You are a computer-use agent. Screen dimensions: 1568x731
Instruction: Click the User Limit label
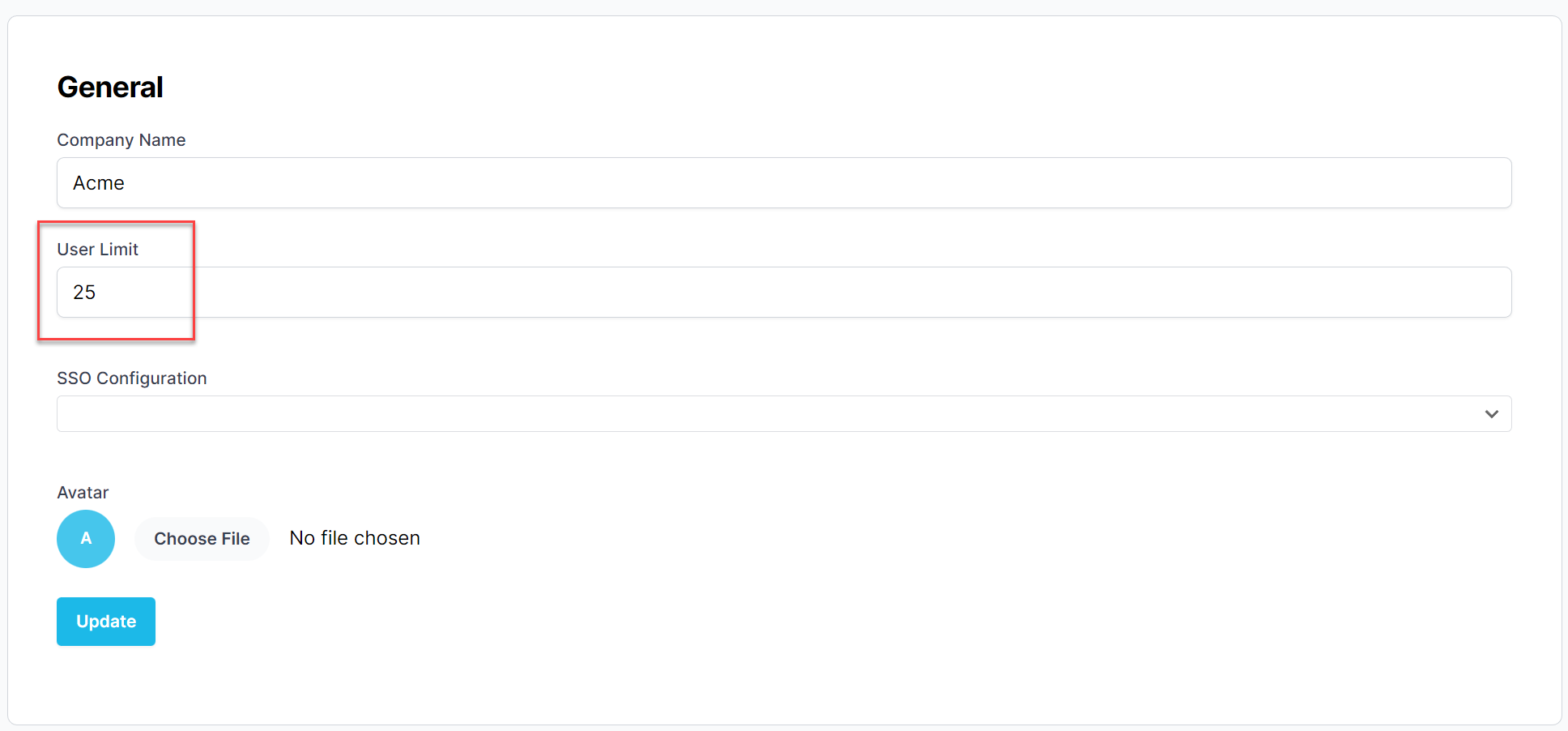[98, 250]
